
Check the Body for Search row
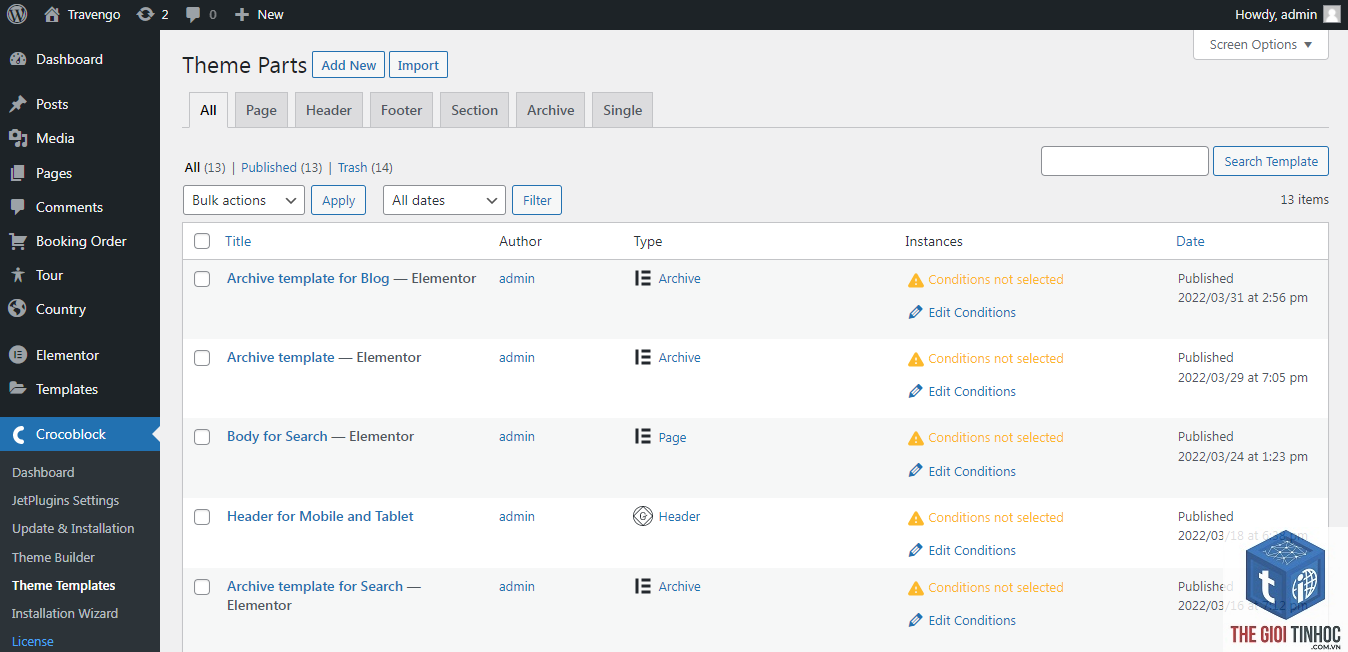[x=202, y=437]
